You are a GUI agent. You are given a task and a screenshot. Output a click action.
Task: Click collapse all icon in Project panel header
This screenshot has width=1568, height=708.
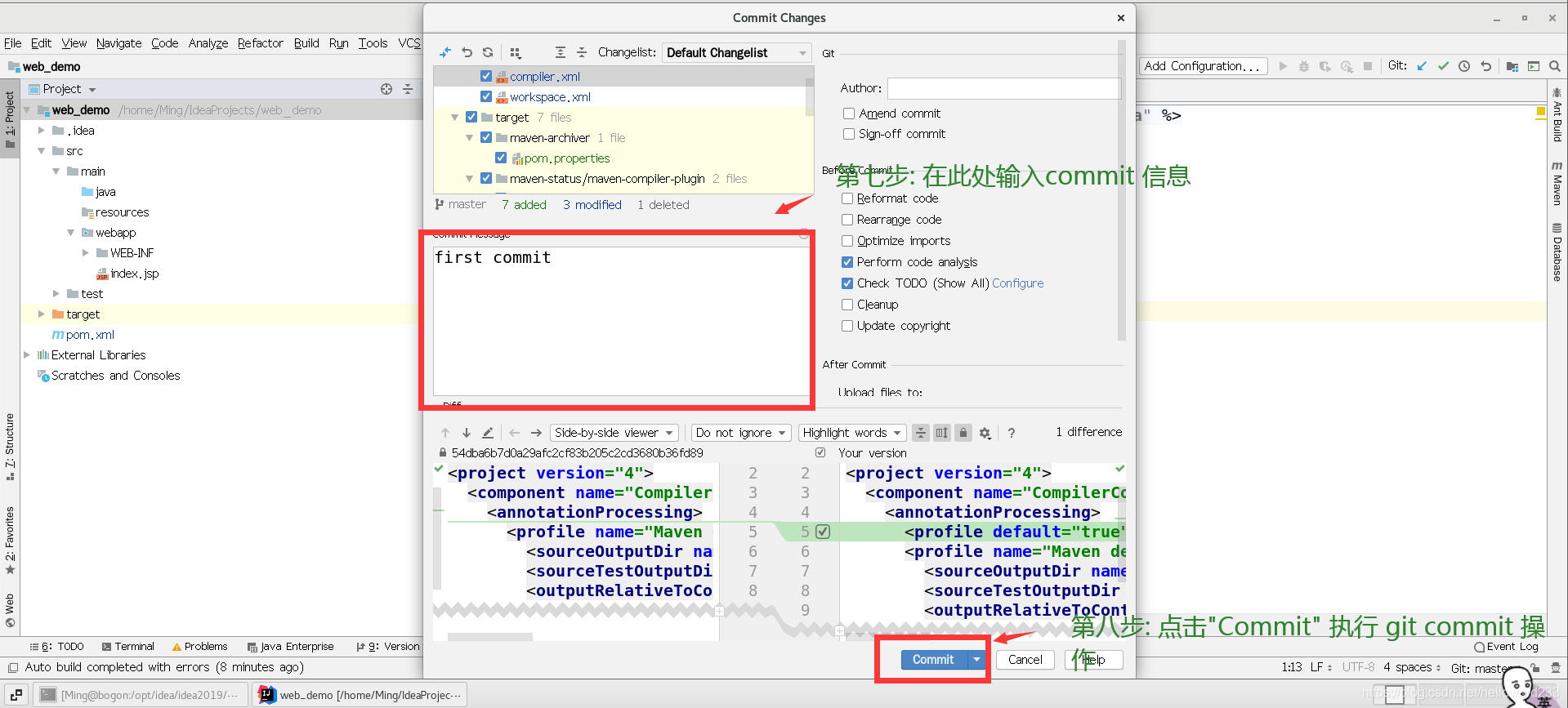[x=408, y=89]
